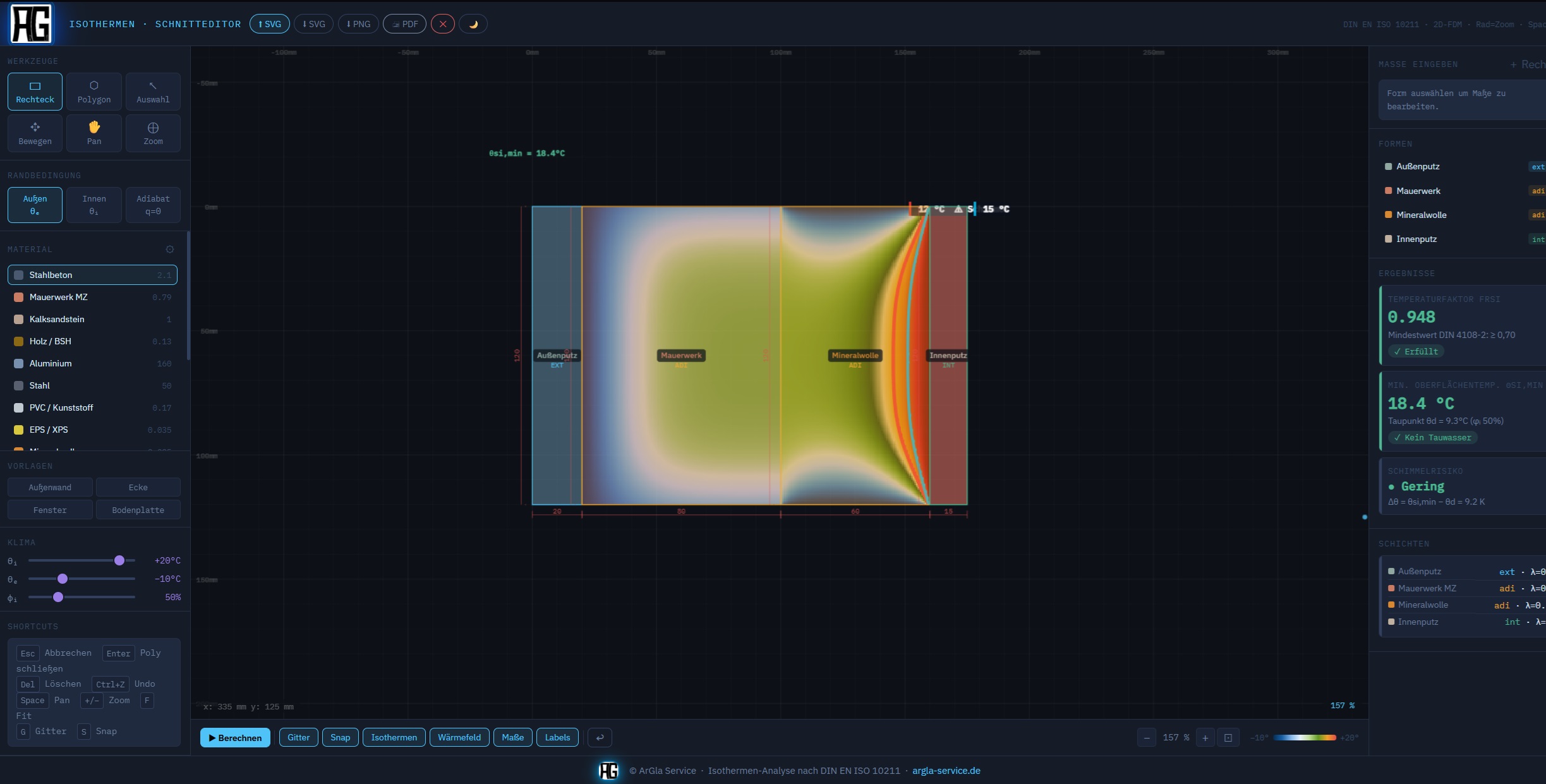Adjust φi humidity slider
Image resolution: width=1546 pixels, height=784 pixels.
click(82, 597)
